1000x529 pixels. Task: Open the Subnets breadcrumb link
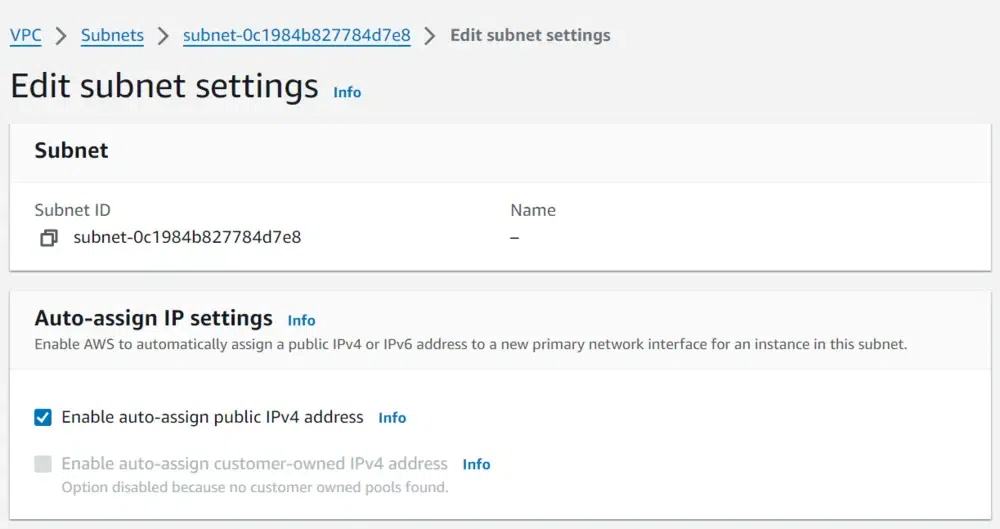[112, 36]
